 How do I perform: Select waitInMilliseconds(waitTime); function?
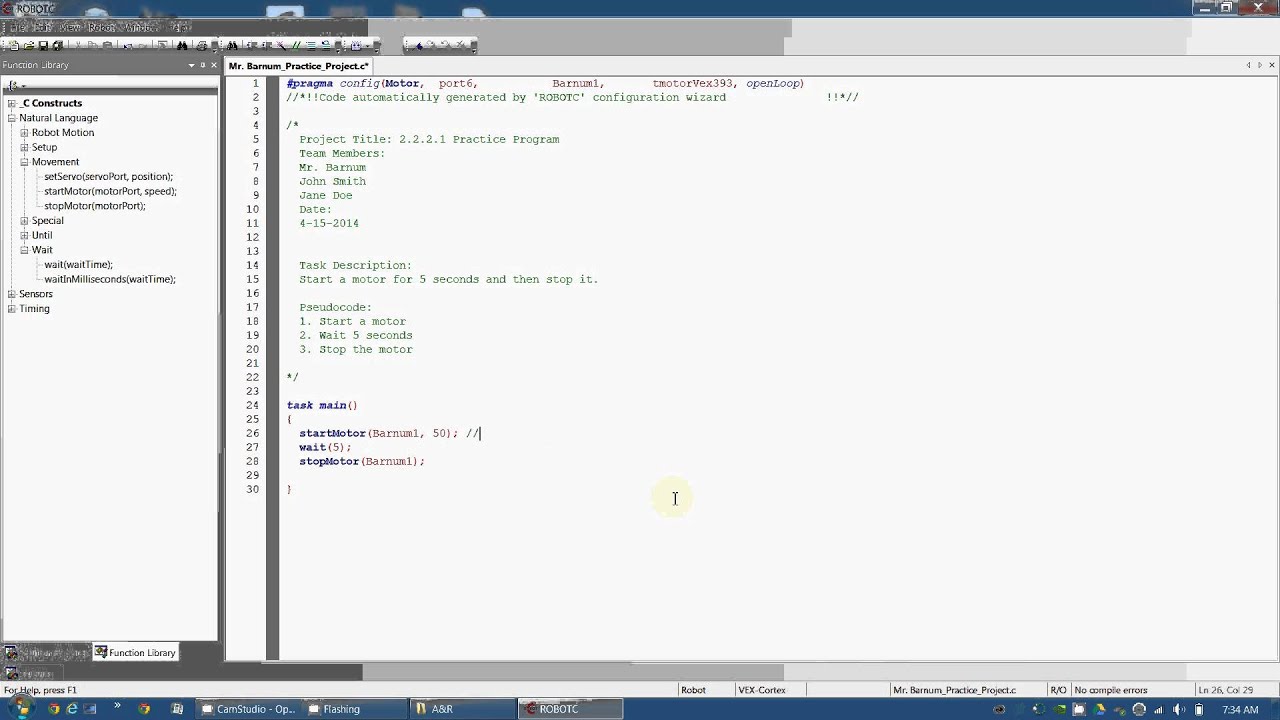pos(110,279)
